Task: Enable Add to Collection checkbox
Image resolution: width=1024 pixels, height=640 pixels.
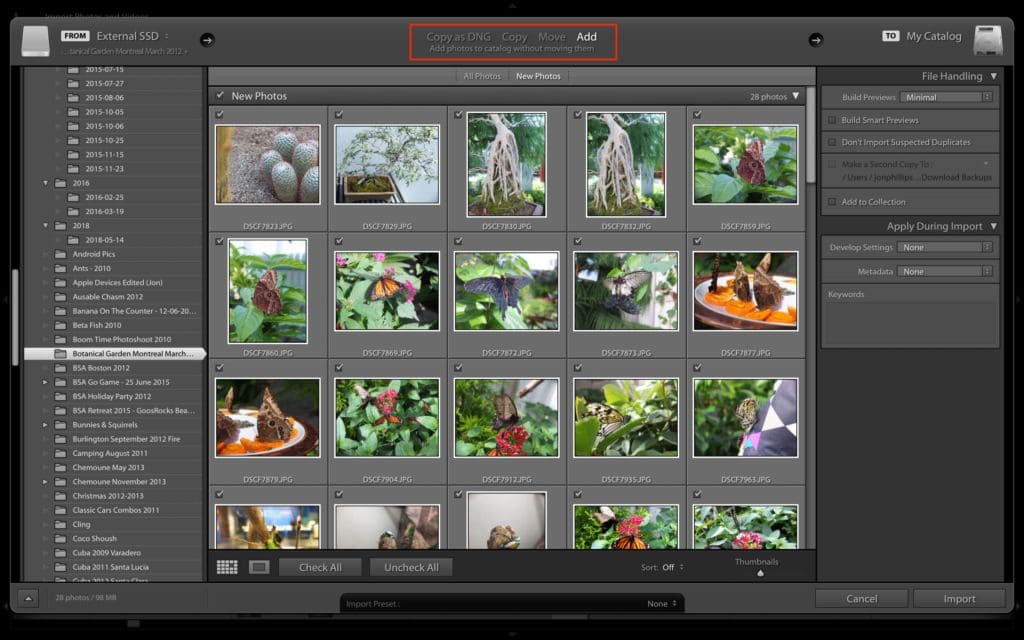Action: click(832, 202)
